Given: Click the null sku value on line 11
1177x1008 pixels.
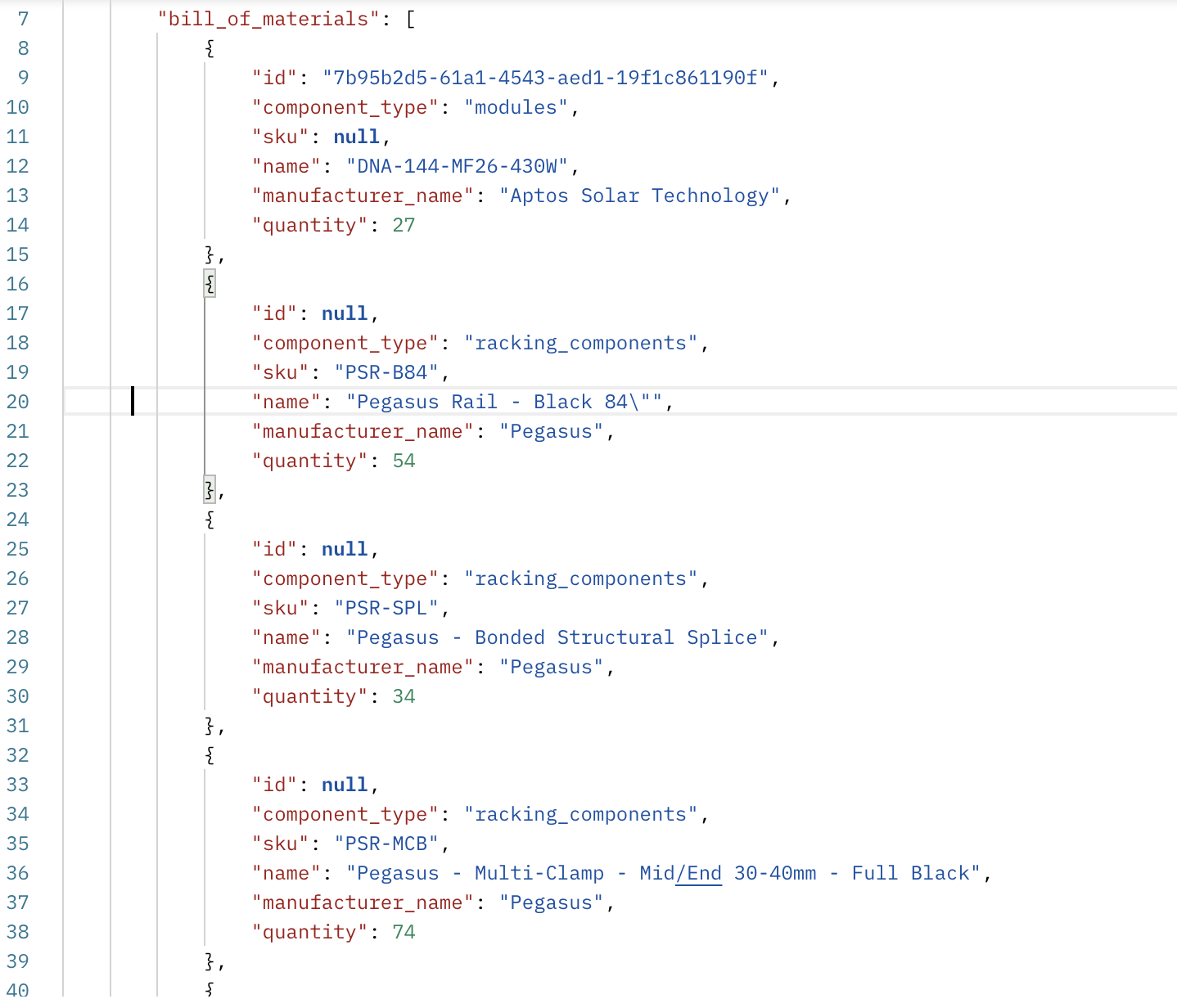Looking at the screenshot, I should [356, 137].
